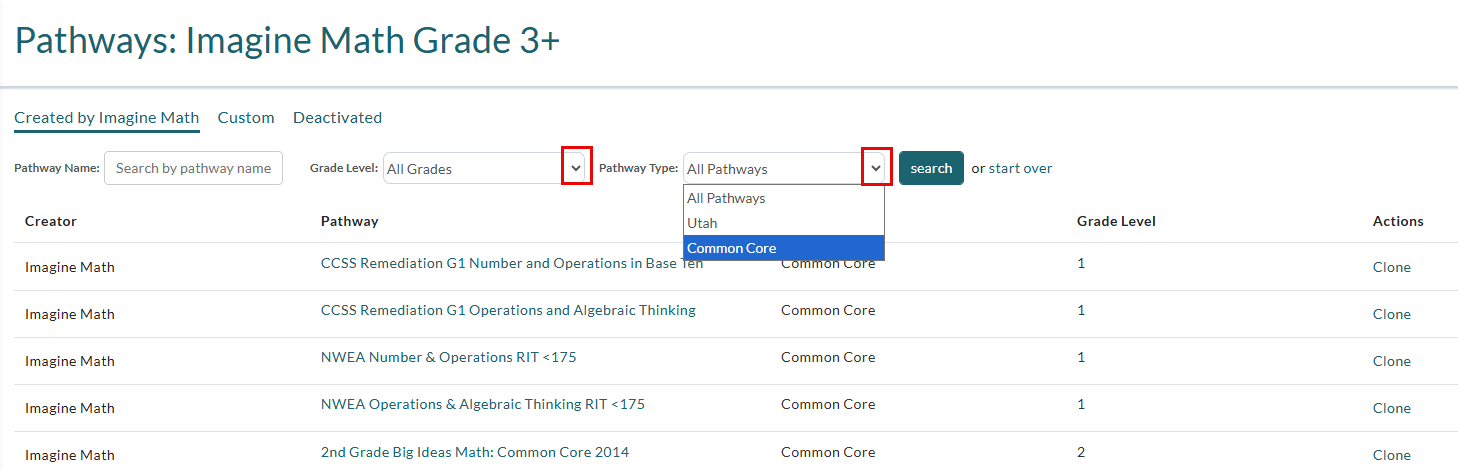Screen dimensions: 1458x470
Task: Open CCSS Remediation G1 Number and Operations link
Action: coord(512,263)
